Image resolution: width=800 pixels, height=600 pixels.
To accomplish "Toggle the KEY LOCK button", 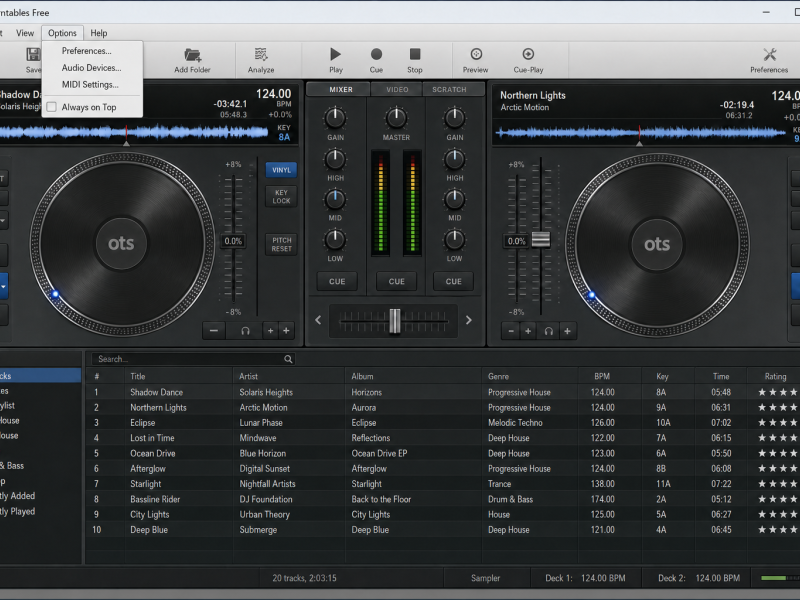I will click(x=281, y=196).
